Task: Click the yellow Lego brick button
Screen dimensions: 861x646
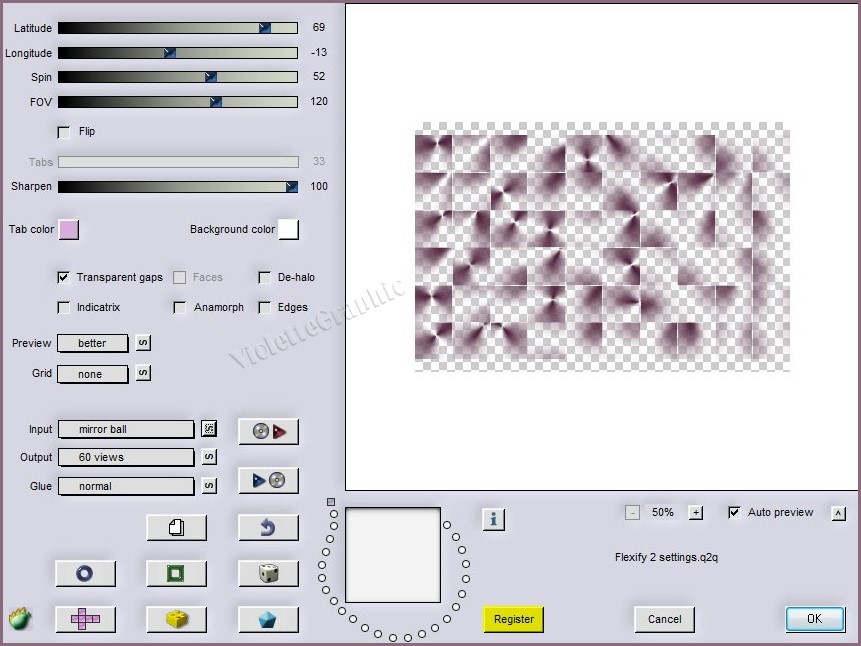Action: 176,619
